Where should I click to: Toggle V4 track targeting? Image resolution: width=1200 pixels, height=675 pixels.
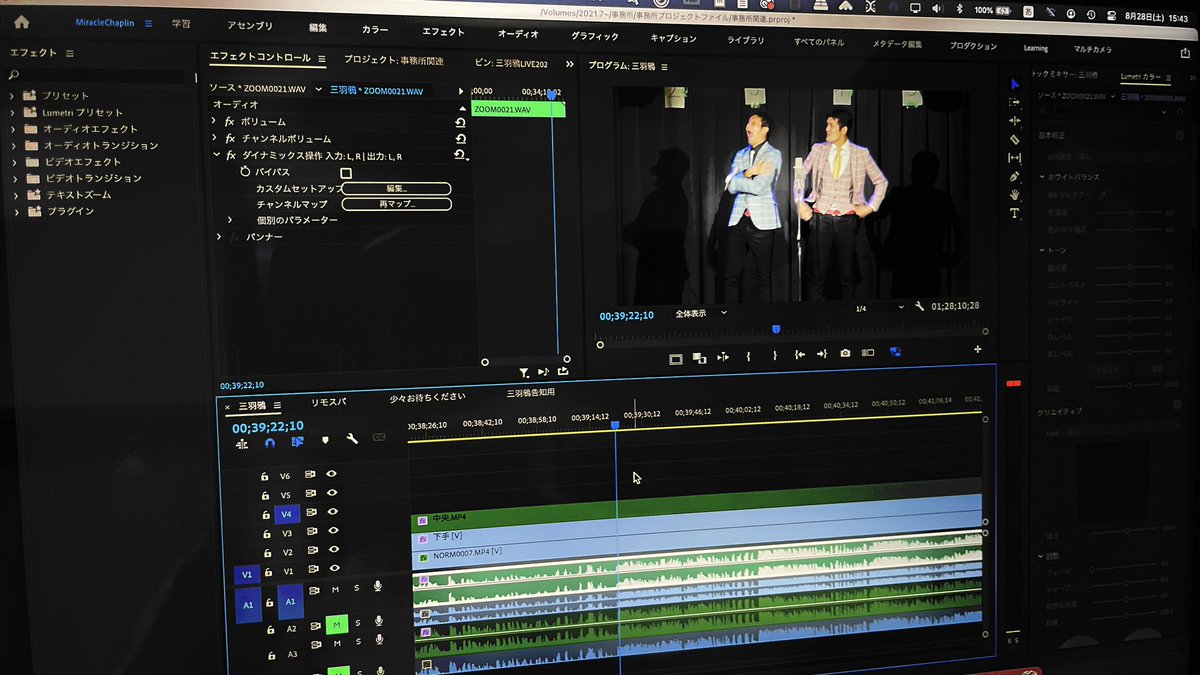coord(287,514)
